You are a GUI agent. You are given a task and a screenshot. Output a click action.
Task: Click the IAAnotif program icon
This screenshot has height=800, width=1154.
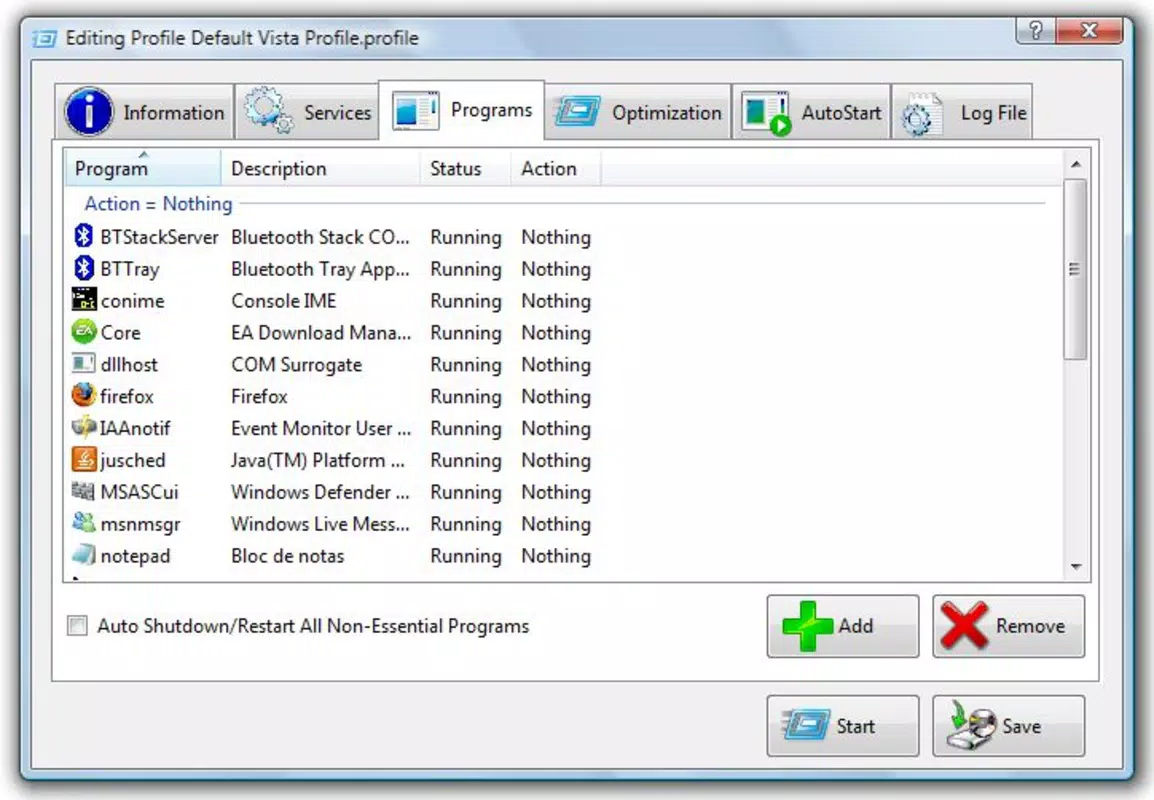(x=84, y=427)
